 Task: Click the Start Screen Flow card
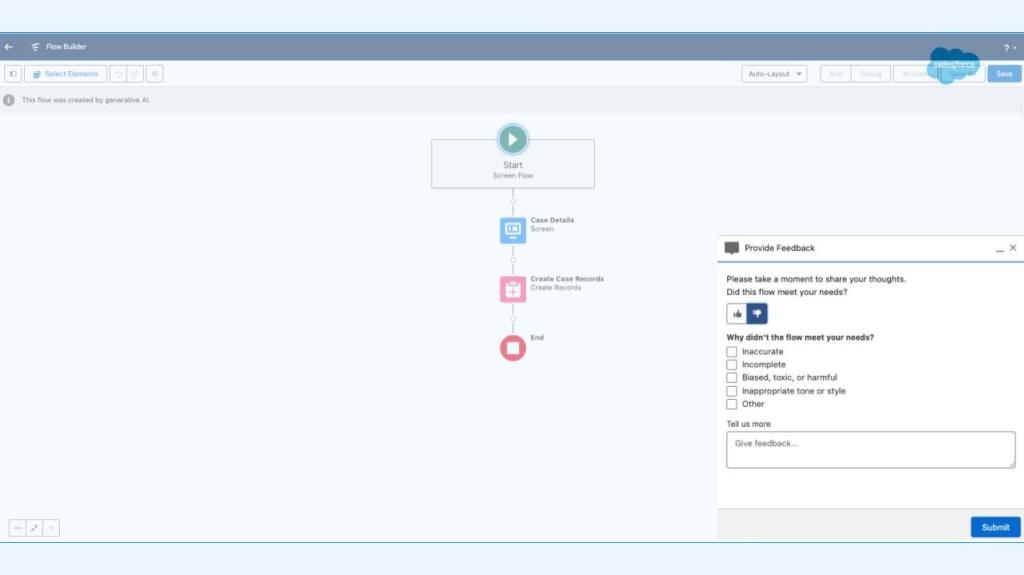[x=513, y=164]
